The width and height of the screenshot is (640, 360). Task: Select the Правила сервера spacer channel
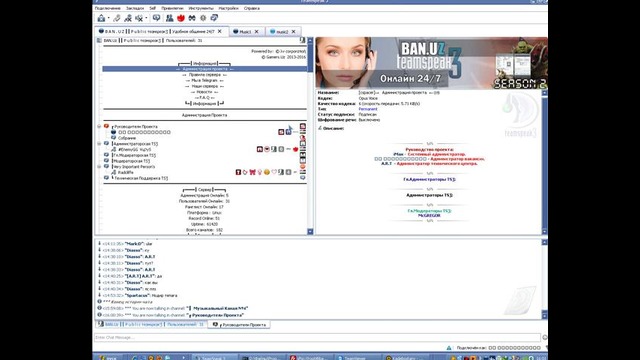click(204, 75)
